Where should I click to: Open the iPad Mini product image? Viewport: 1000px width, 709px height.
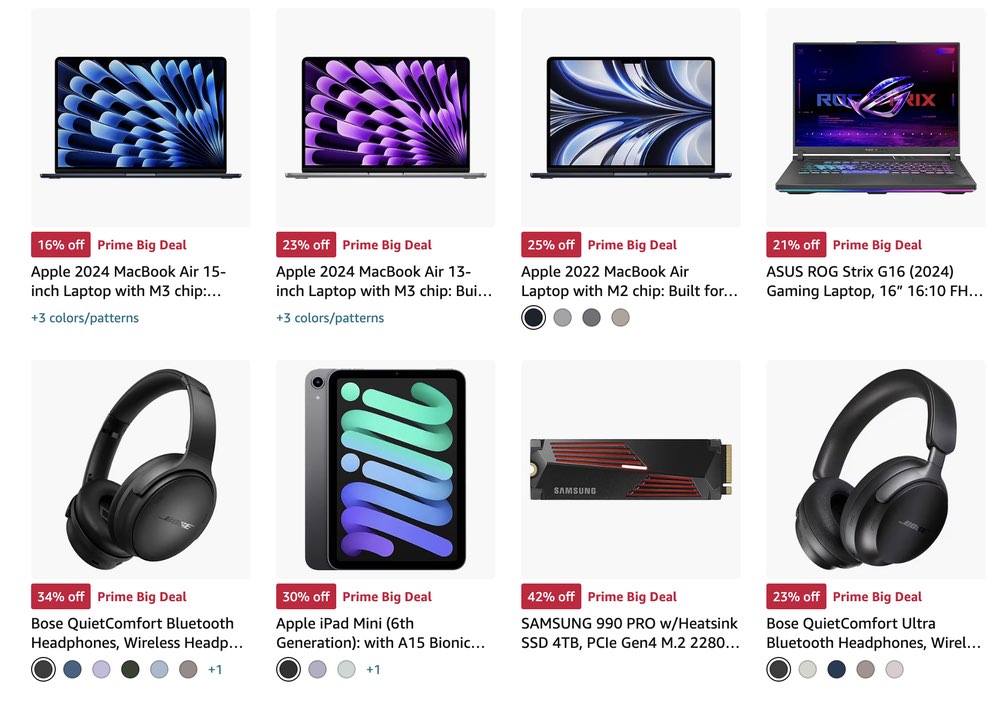tap(386, 469)
